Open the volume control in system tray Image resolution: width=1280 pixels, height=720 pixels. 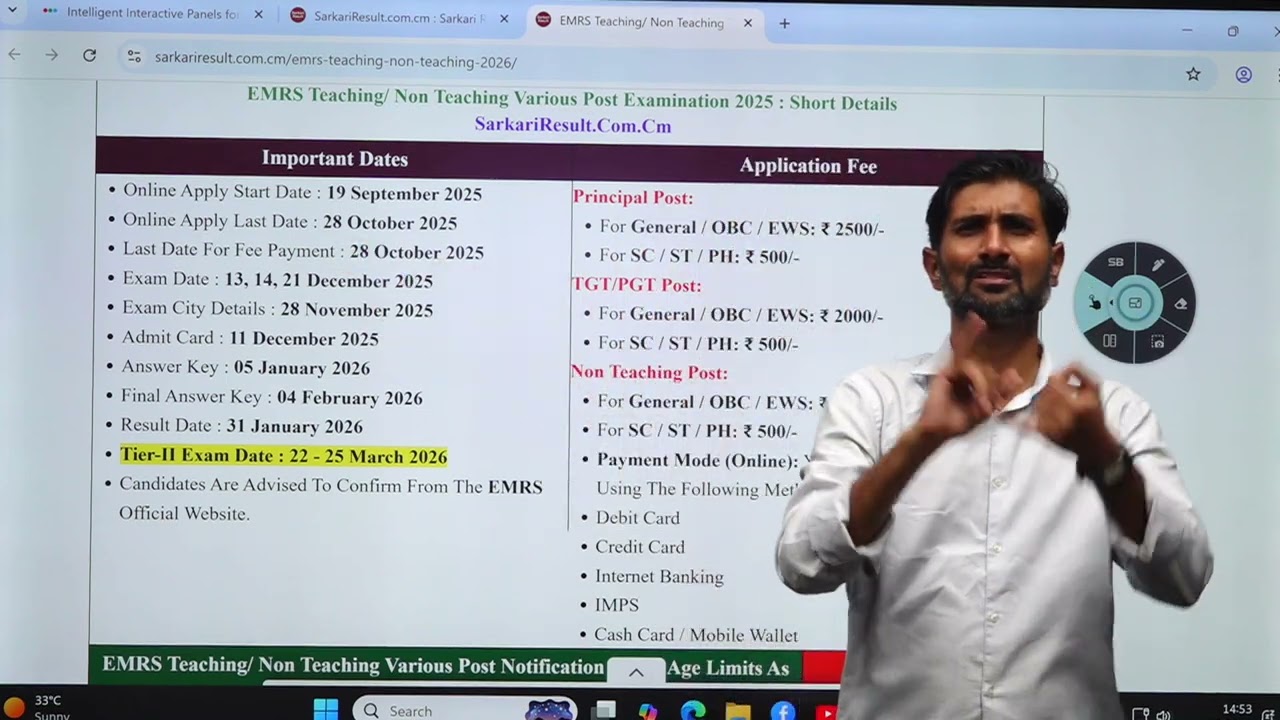tap(1163, 714)
